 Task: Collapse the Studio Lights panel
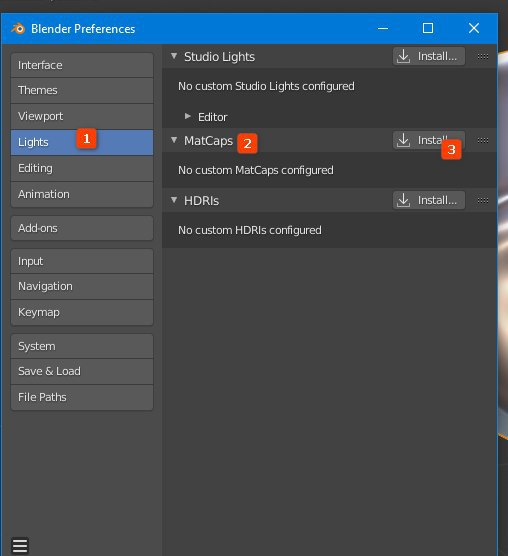point(174,56)
